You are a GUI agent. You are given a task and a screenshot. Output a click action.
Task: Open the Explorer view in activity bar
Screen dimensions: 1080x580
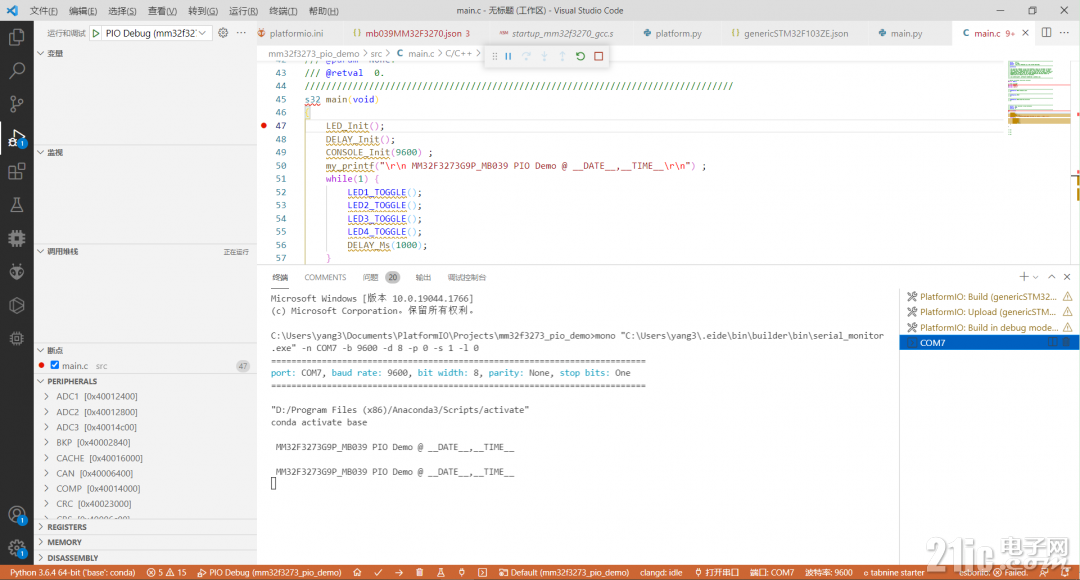pyautogui.click(x=17, y=37)
